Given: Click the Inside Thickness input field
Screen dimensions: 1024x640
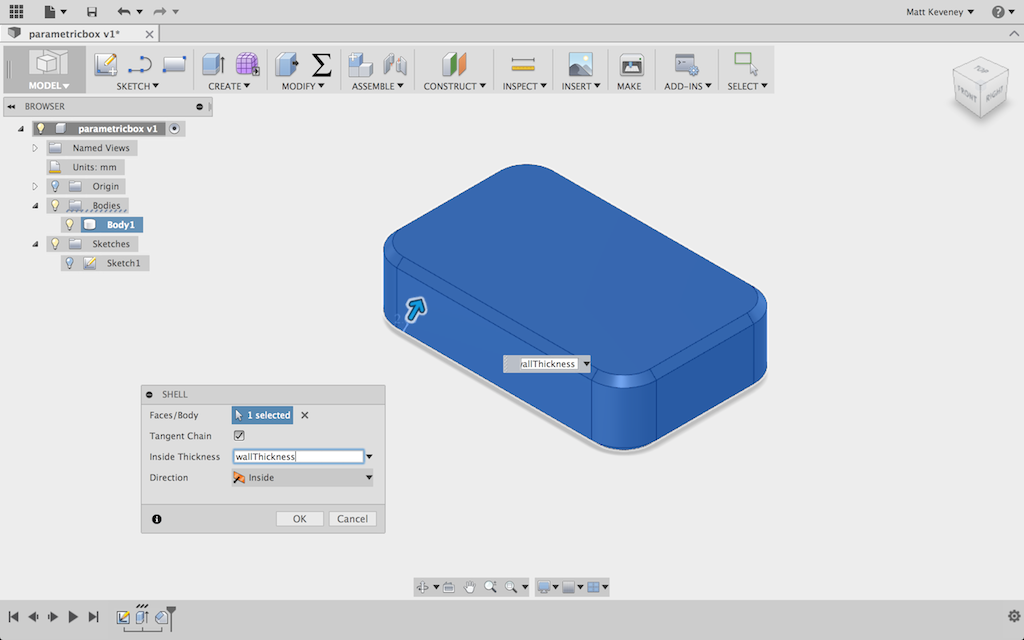Looking at the screenshot, I should coord(296,455).
